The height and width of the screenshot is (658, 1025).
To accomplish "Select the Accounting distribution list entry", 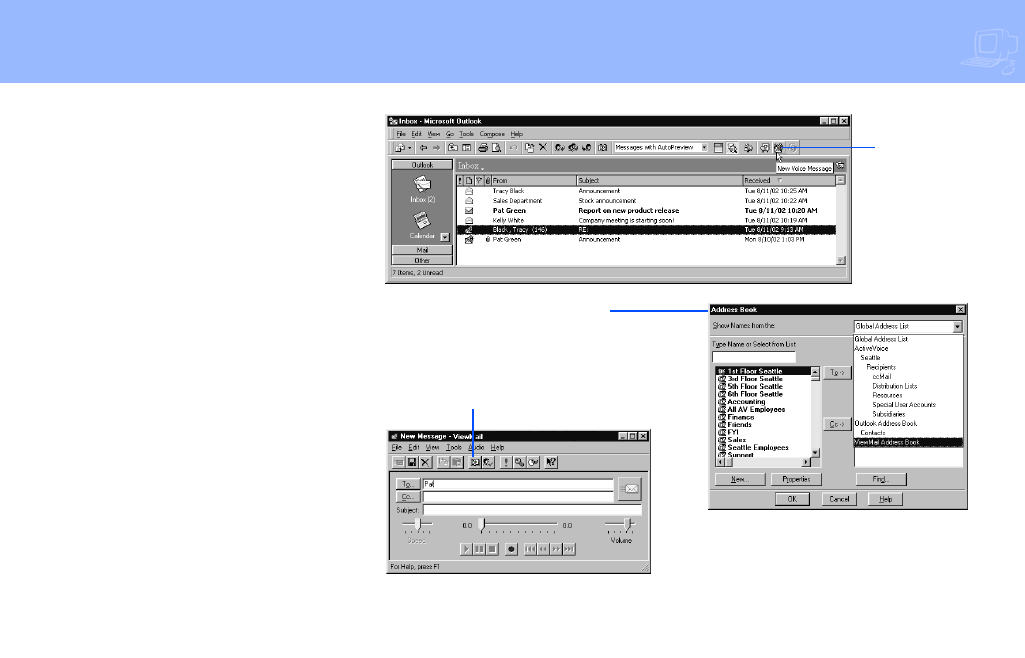I will 746,402.
